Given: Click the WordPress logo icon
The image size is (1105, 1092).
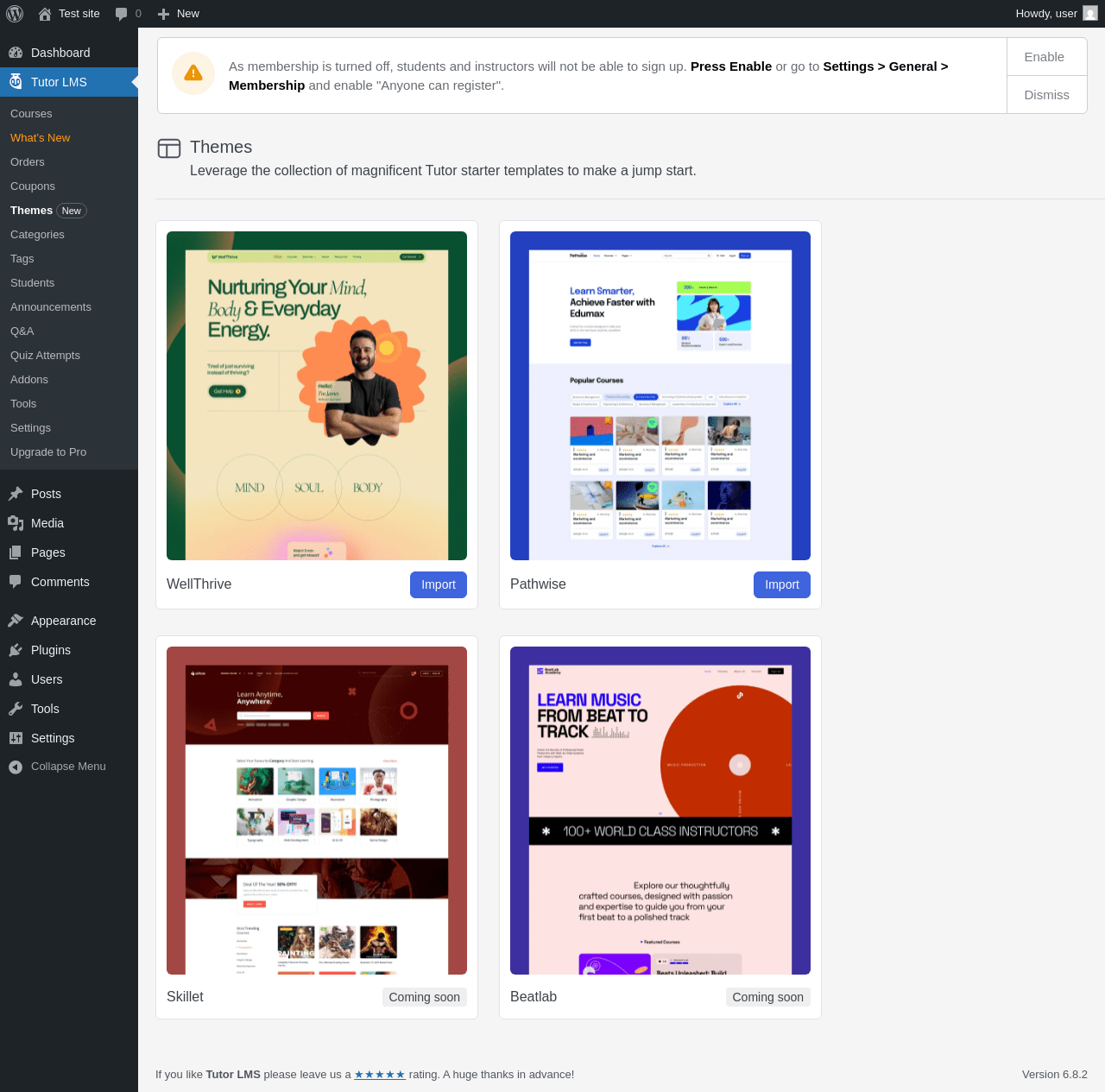Looking at the screenshot, I should (15, 14).
